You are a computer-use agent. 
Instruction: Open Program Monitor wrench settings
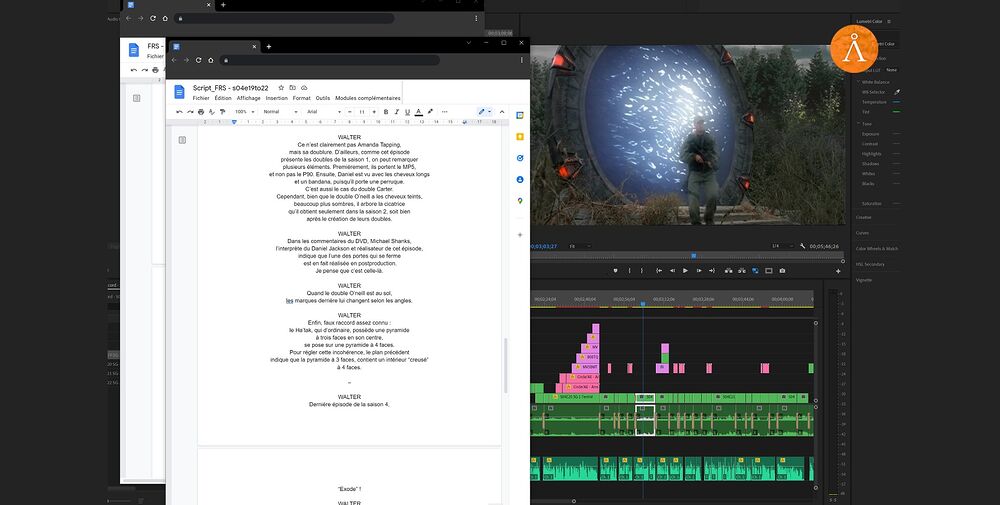tap(802, 245)
